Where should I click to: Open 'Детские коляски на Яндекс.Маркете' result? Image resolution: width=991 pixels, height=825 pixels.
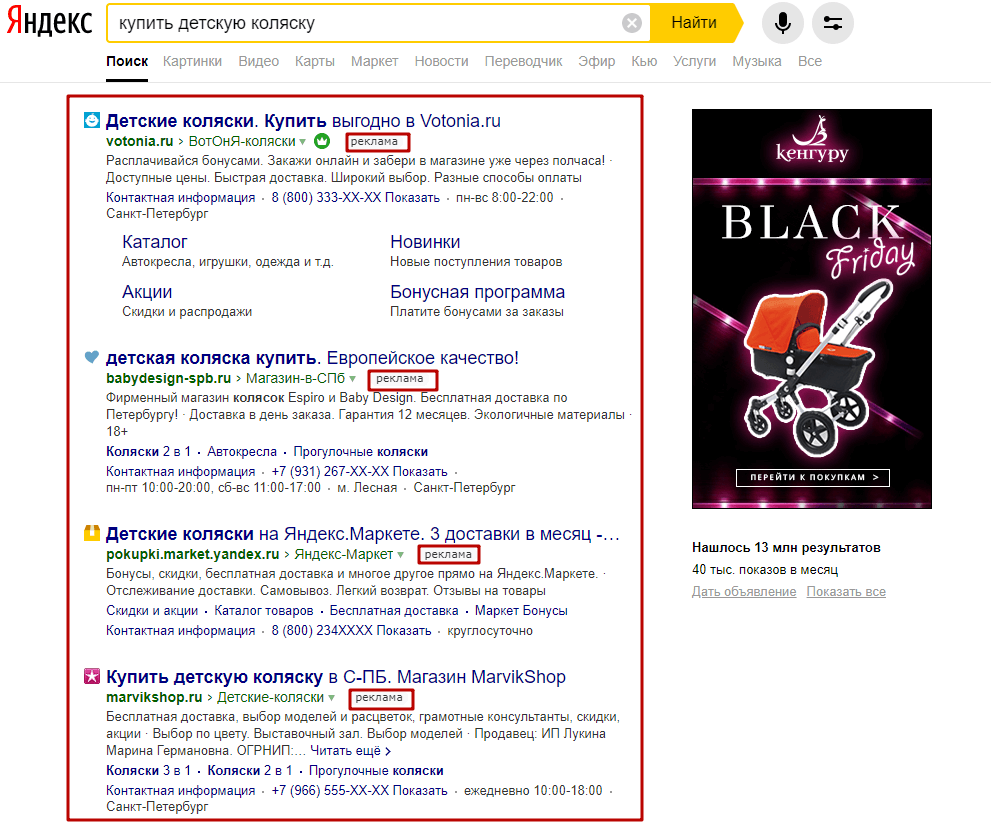363,534
